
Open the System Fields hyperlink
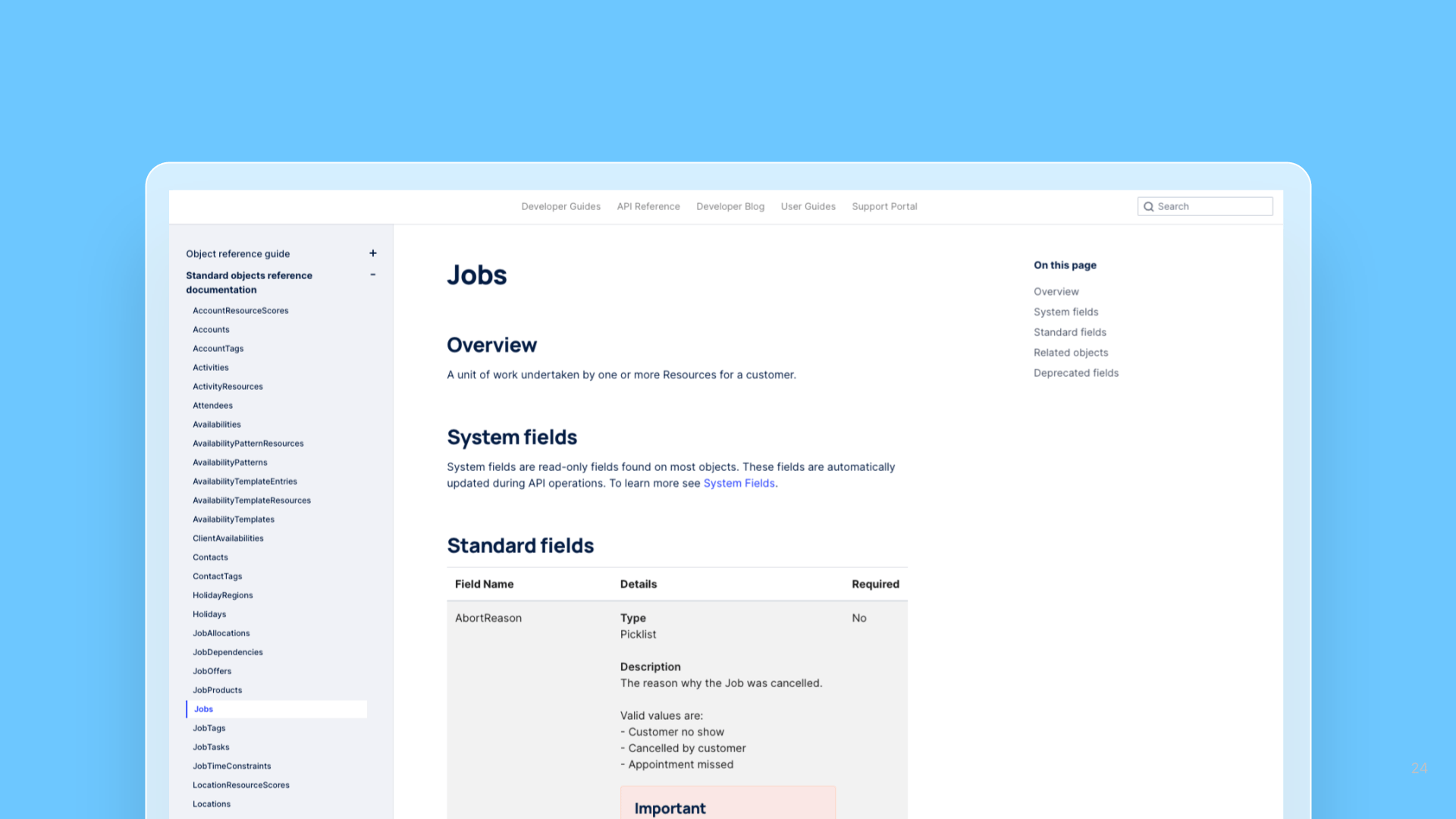pos(739,483)
